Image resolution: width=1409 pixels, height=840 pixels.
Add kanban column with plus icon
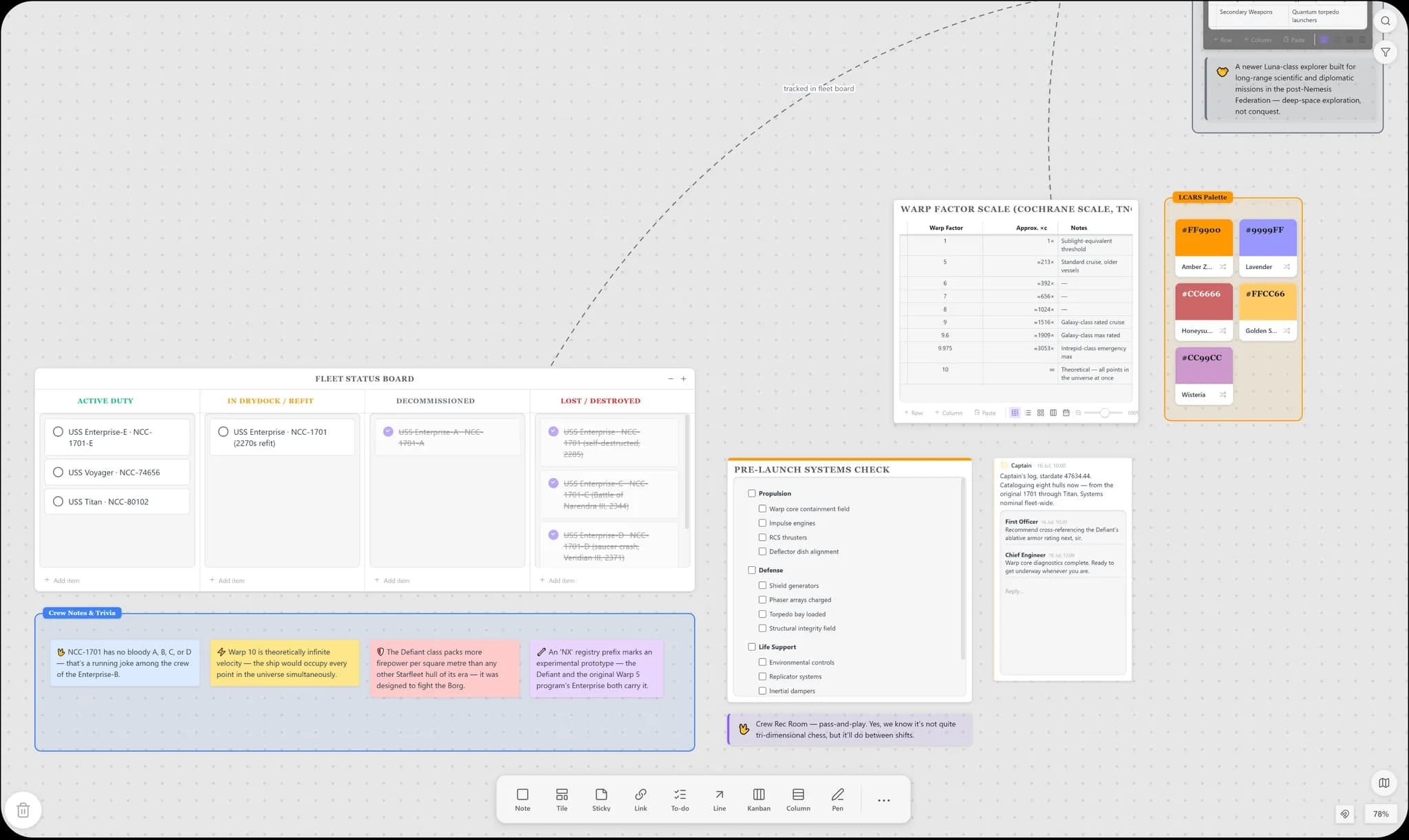coord(683,379)
